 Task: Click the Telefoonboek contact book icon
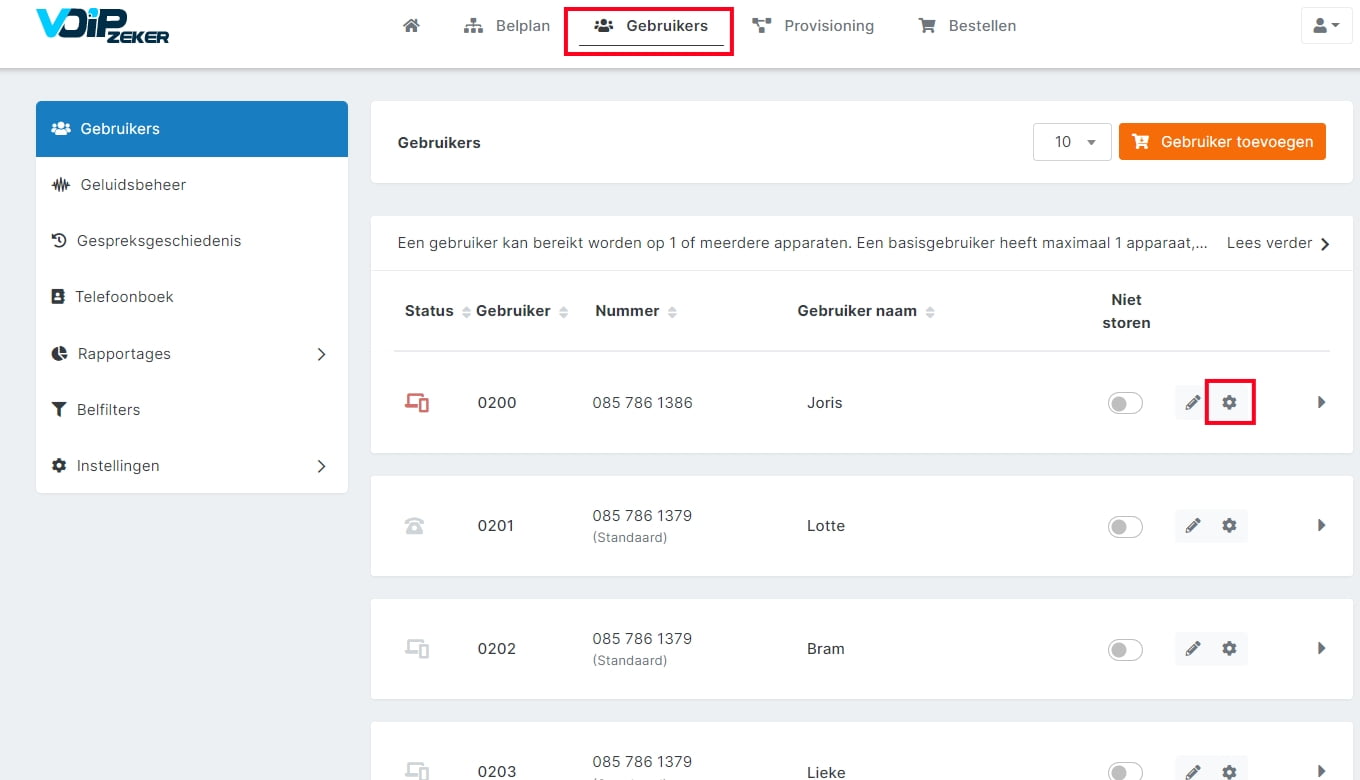pos(58,297)
